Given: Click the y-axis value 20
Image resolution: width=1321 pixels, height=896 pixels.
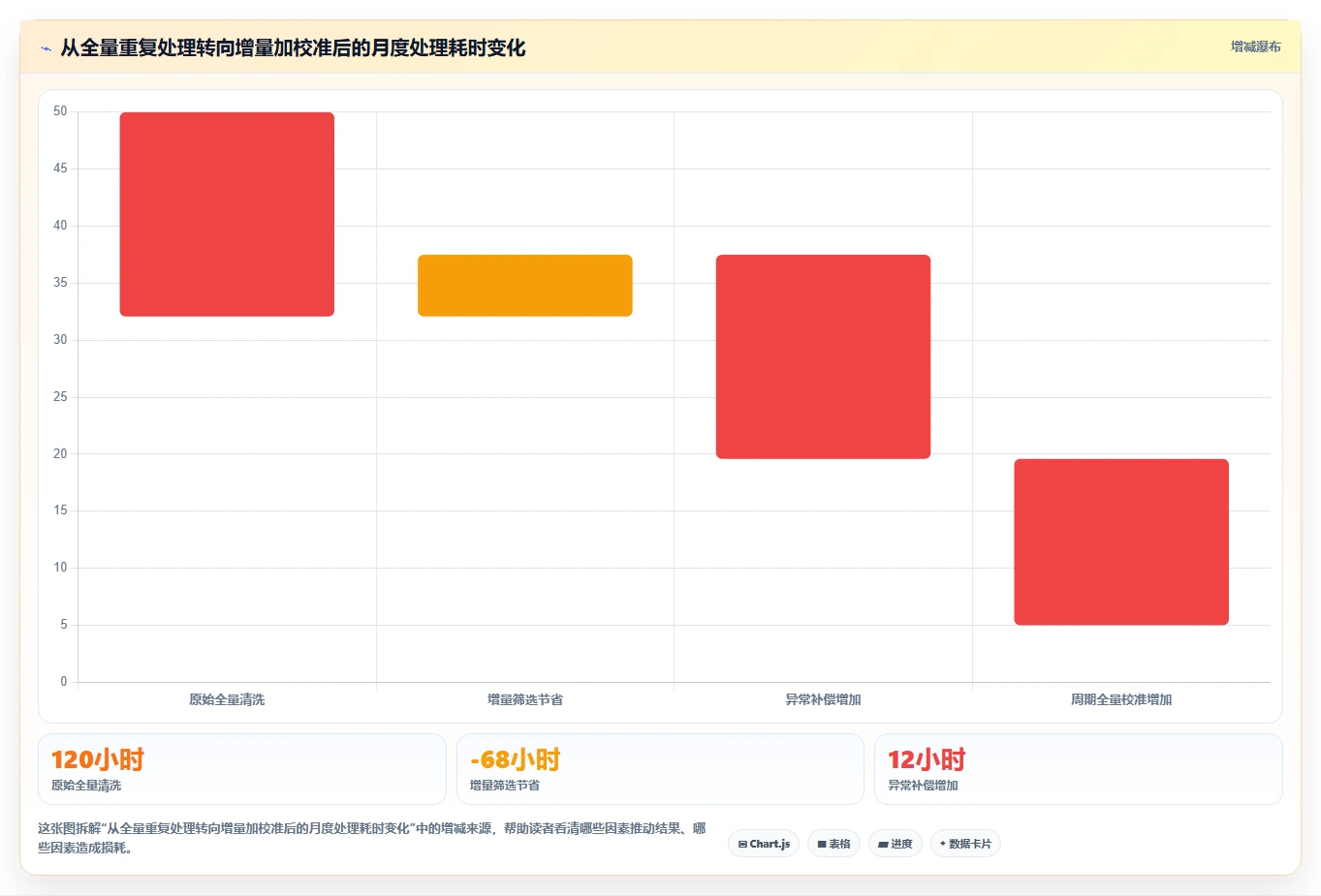Looking at the screenshot, I should 60,453.
